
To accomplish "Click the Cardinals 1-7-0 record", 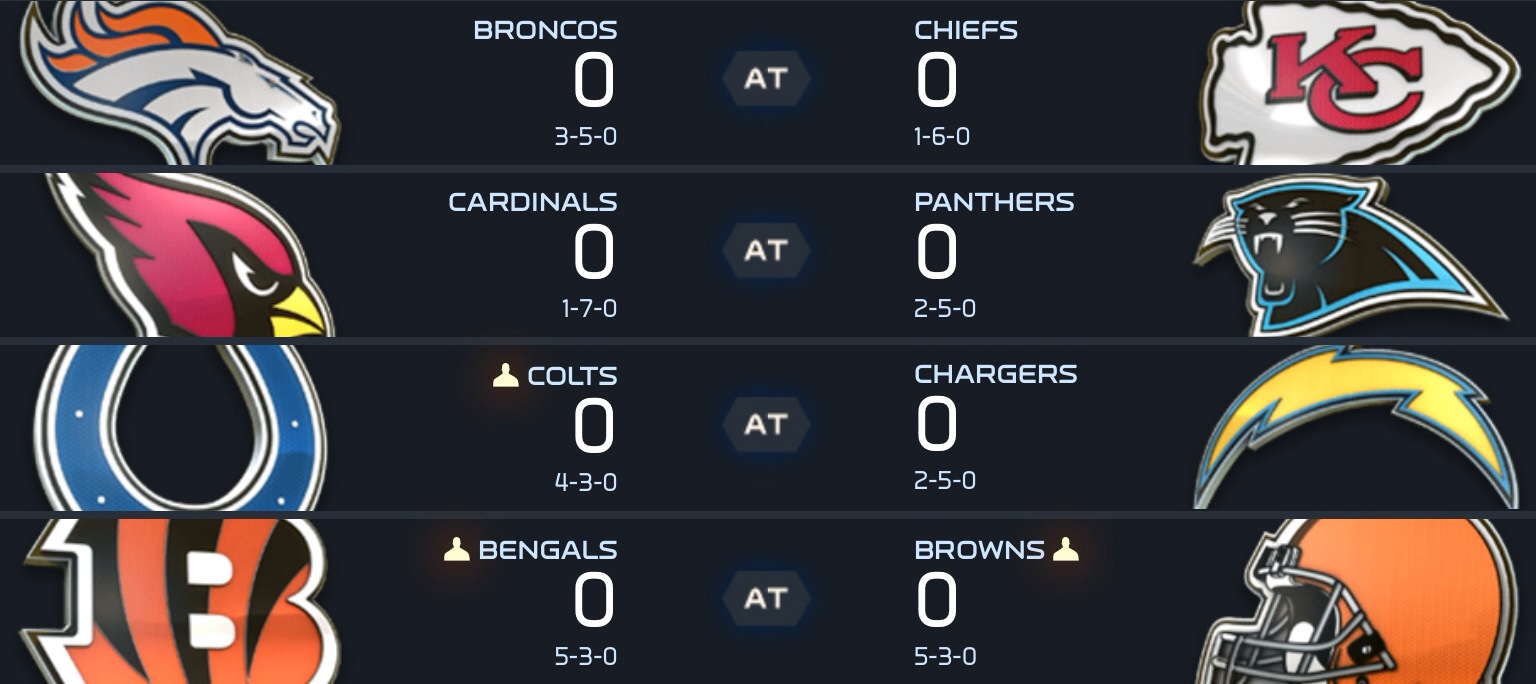I will [589, 308].
